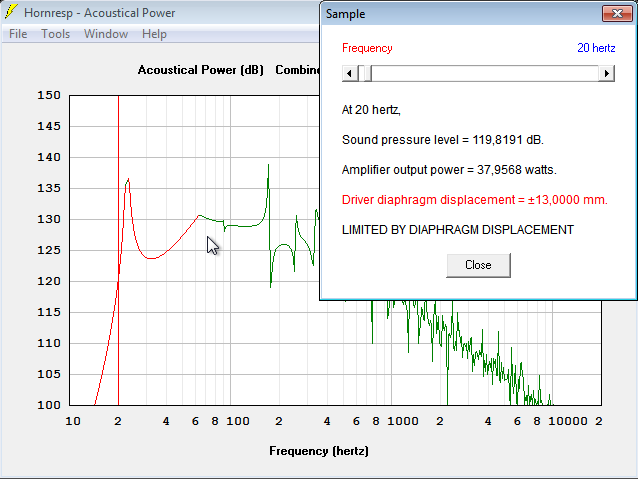Open the File menu
Viewport: 638px width, 479px height.
(x=18, y=34)
